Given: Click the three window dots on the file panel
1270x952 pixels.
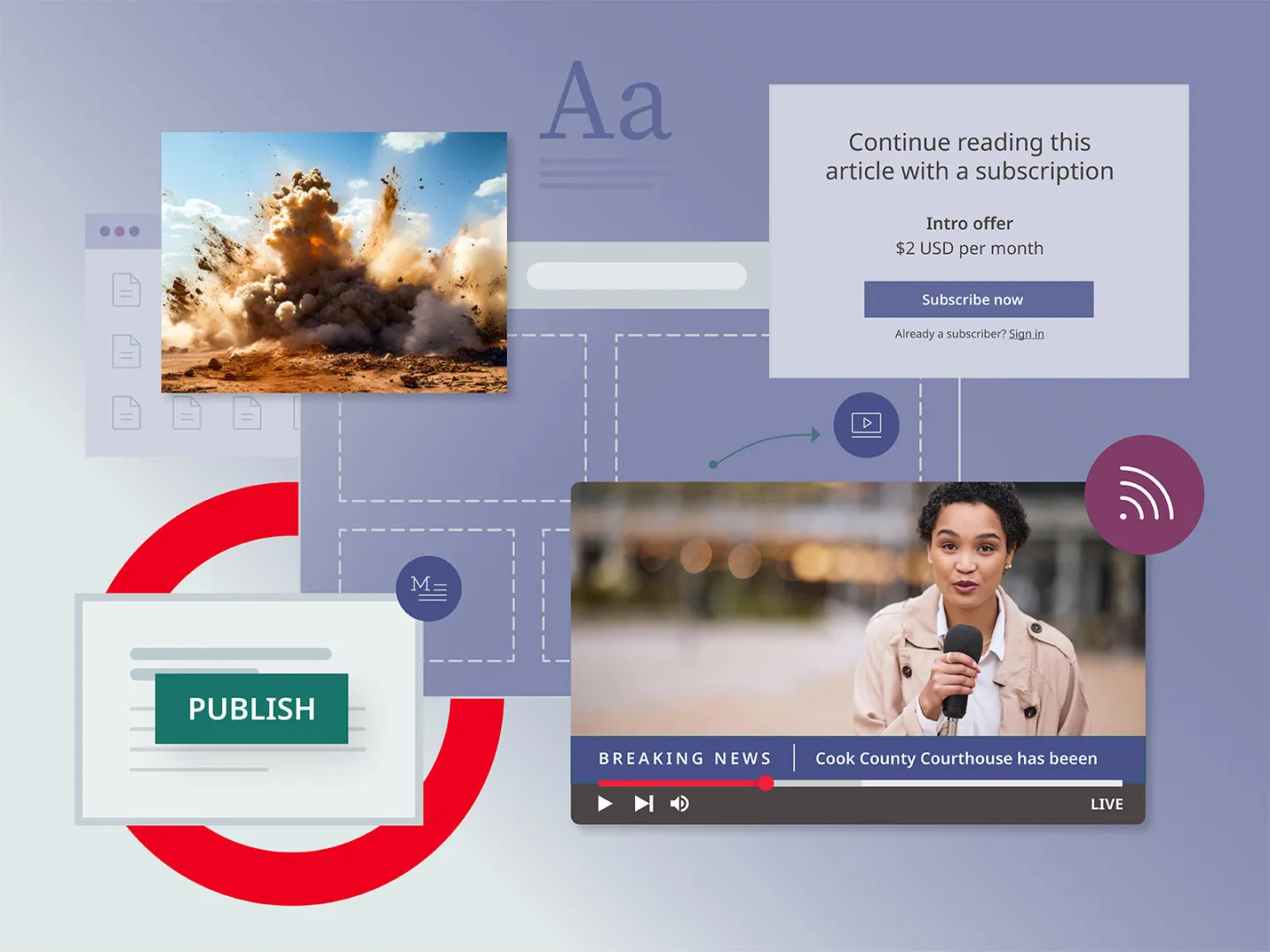Looking at the screenshot, I should 122,230.
